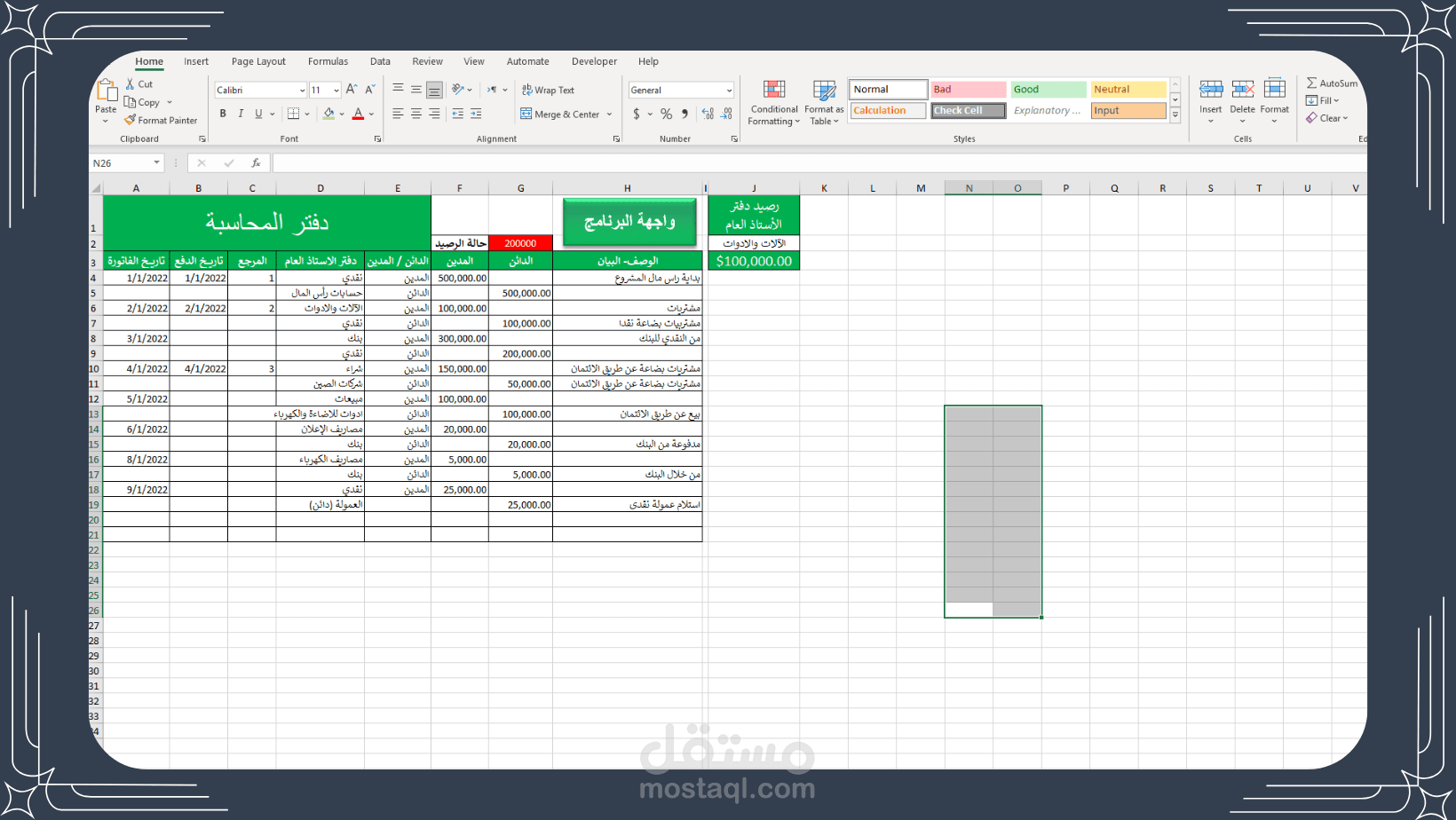Open Alignment settings dialog launcher
The image size is (1456, 820).
tap(616, 139)
